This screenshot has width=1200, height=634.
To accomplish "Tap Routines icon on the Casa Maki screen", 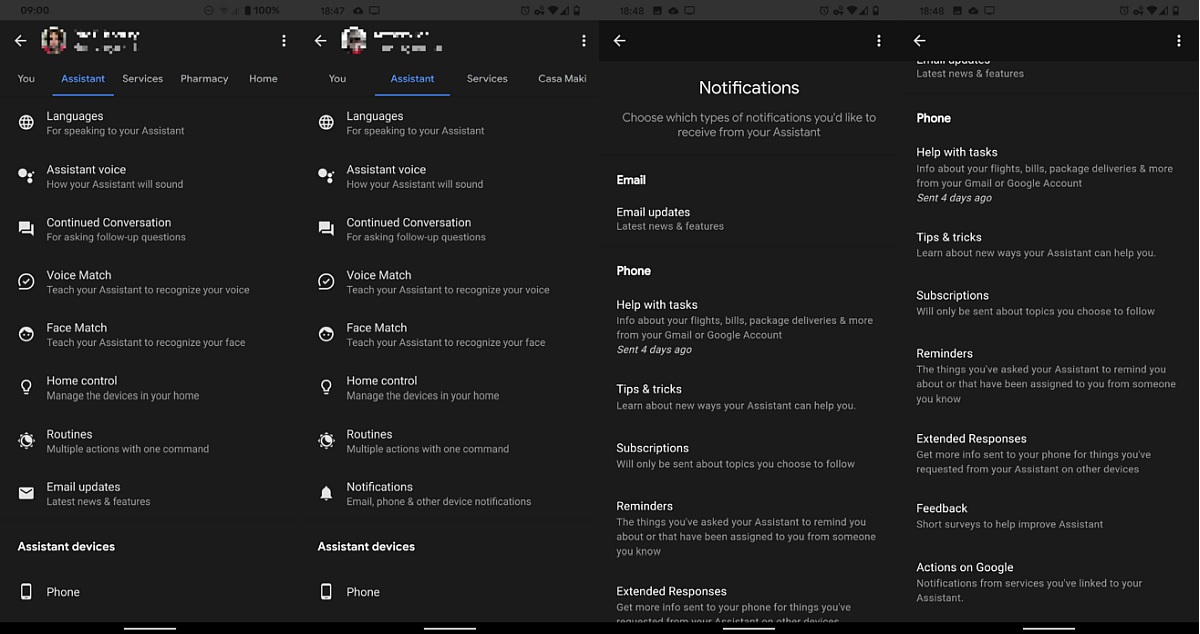I will (x=326, y=441).
